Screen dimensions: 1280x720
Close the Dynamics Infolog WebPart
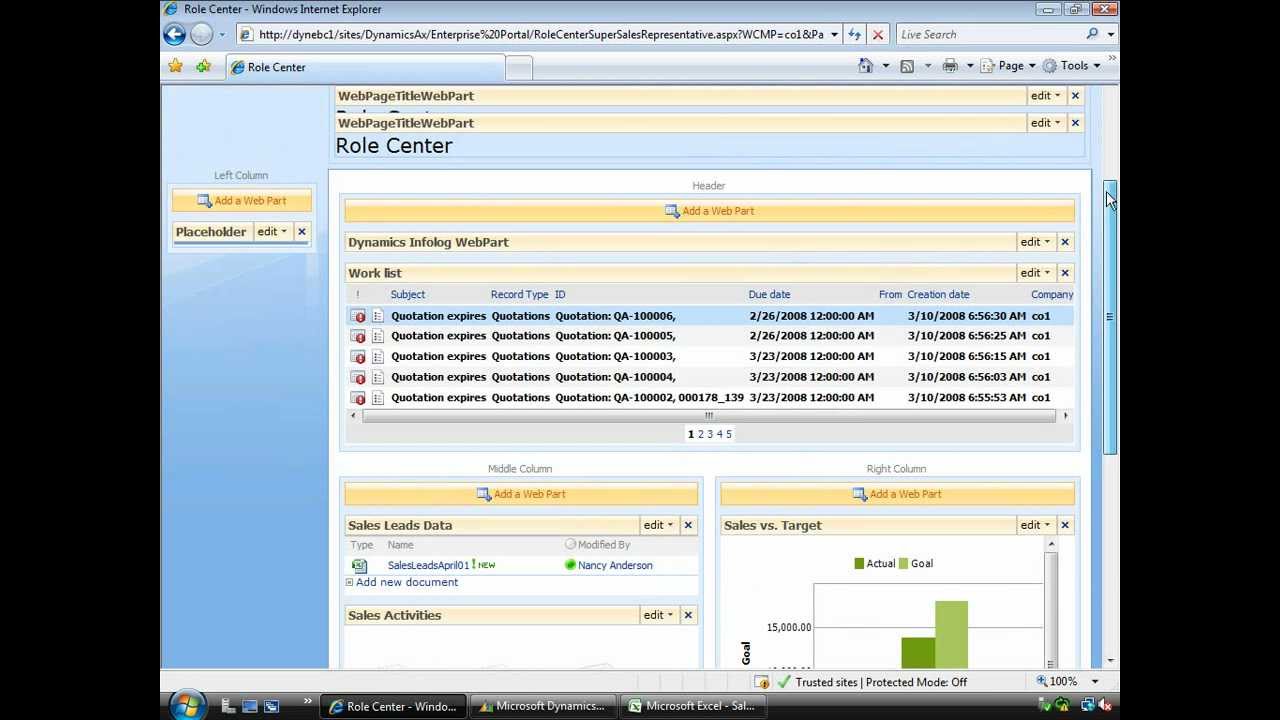(x=1065, y=242)
